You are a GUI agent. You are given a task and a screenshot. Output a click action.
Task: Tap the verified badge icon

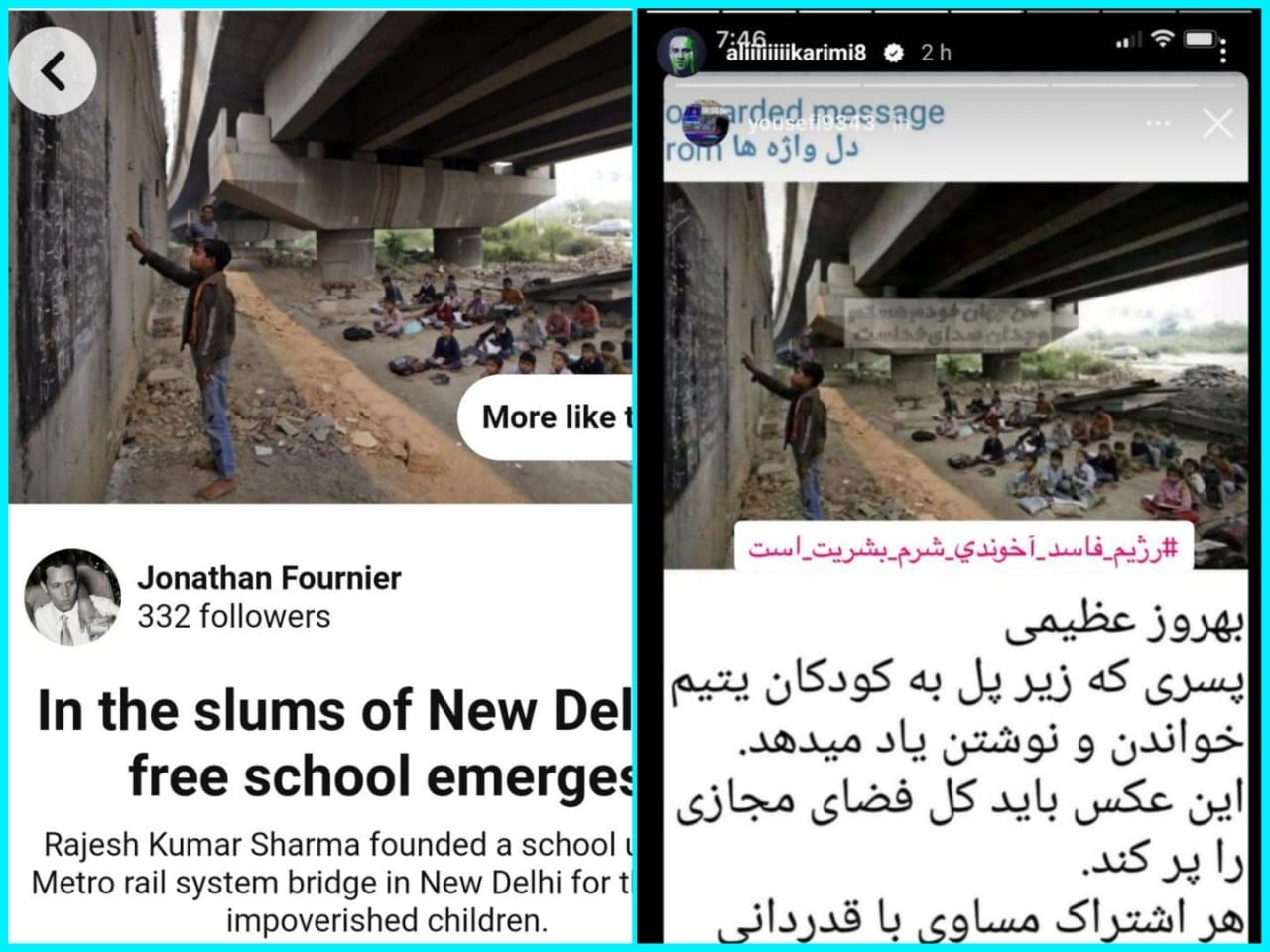(x=893, y=54)
